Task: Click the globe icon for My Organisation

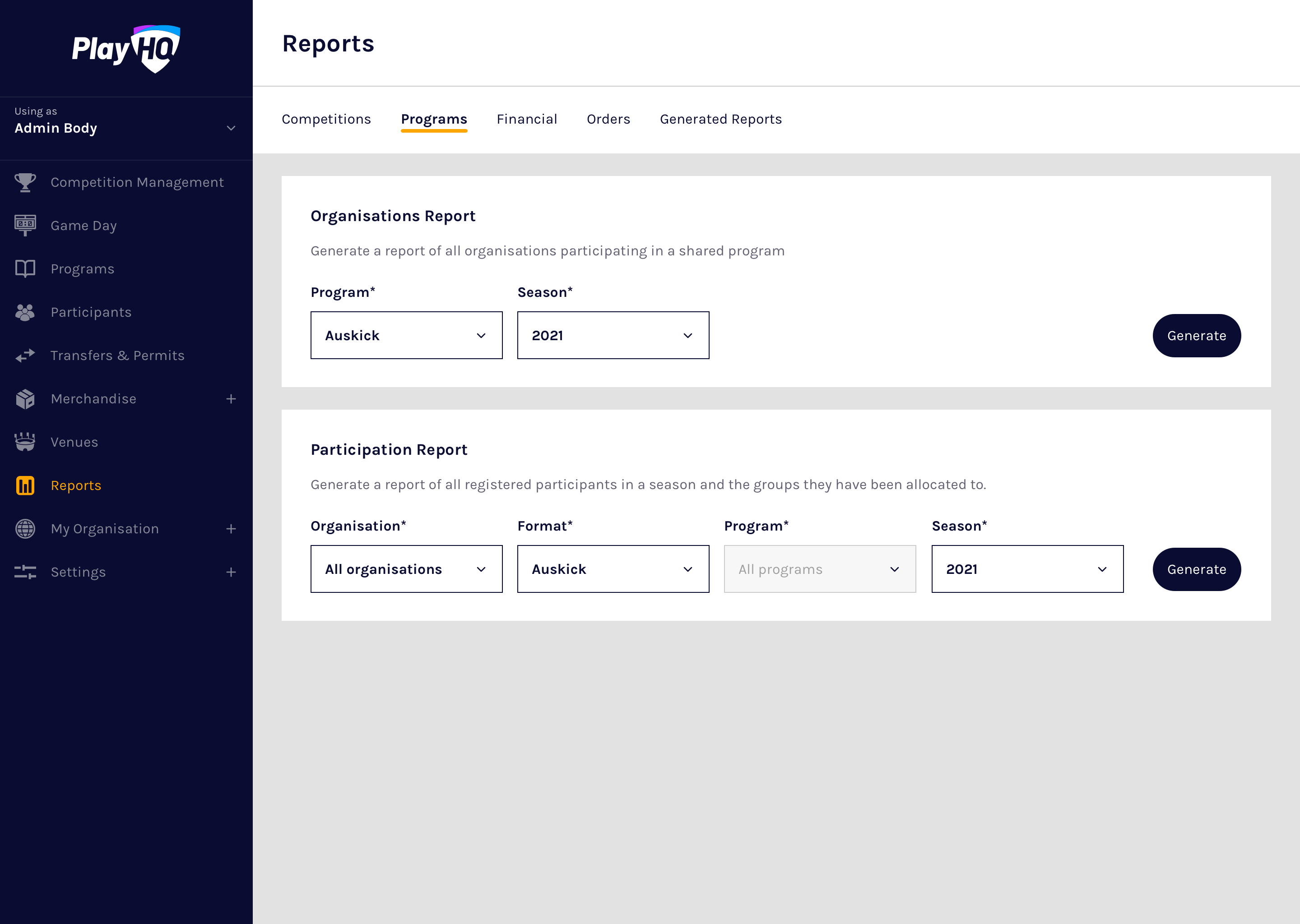Action: coord(25,529)
